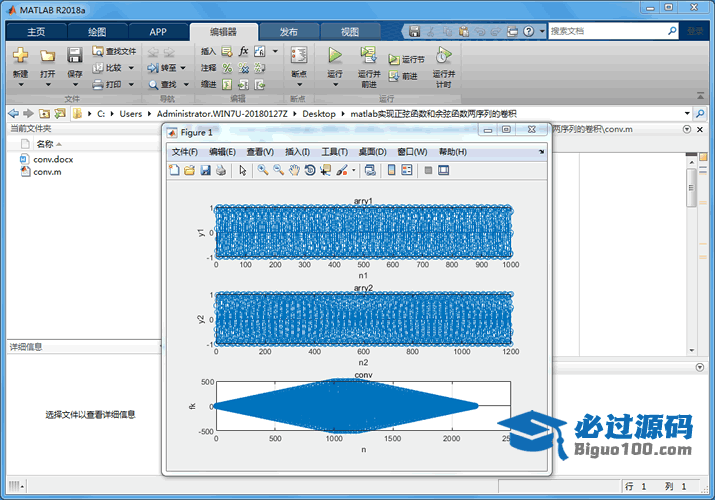This screenshot has height=500, width=715.
Task: Select the Pan hand tool in Figure 1
Action: [x=295, y=170]
